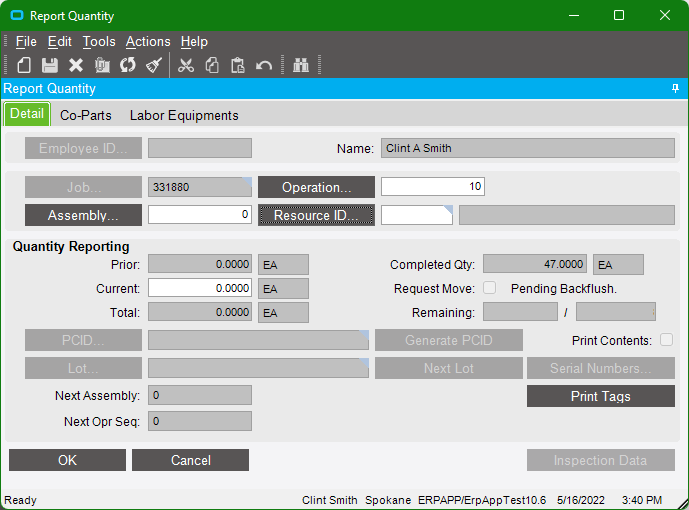
Task: Open the Actions menu
Action: tap(148, 42)
